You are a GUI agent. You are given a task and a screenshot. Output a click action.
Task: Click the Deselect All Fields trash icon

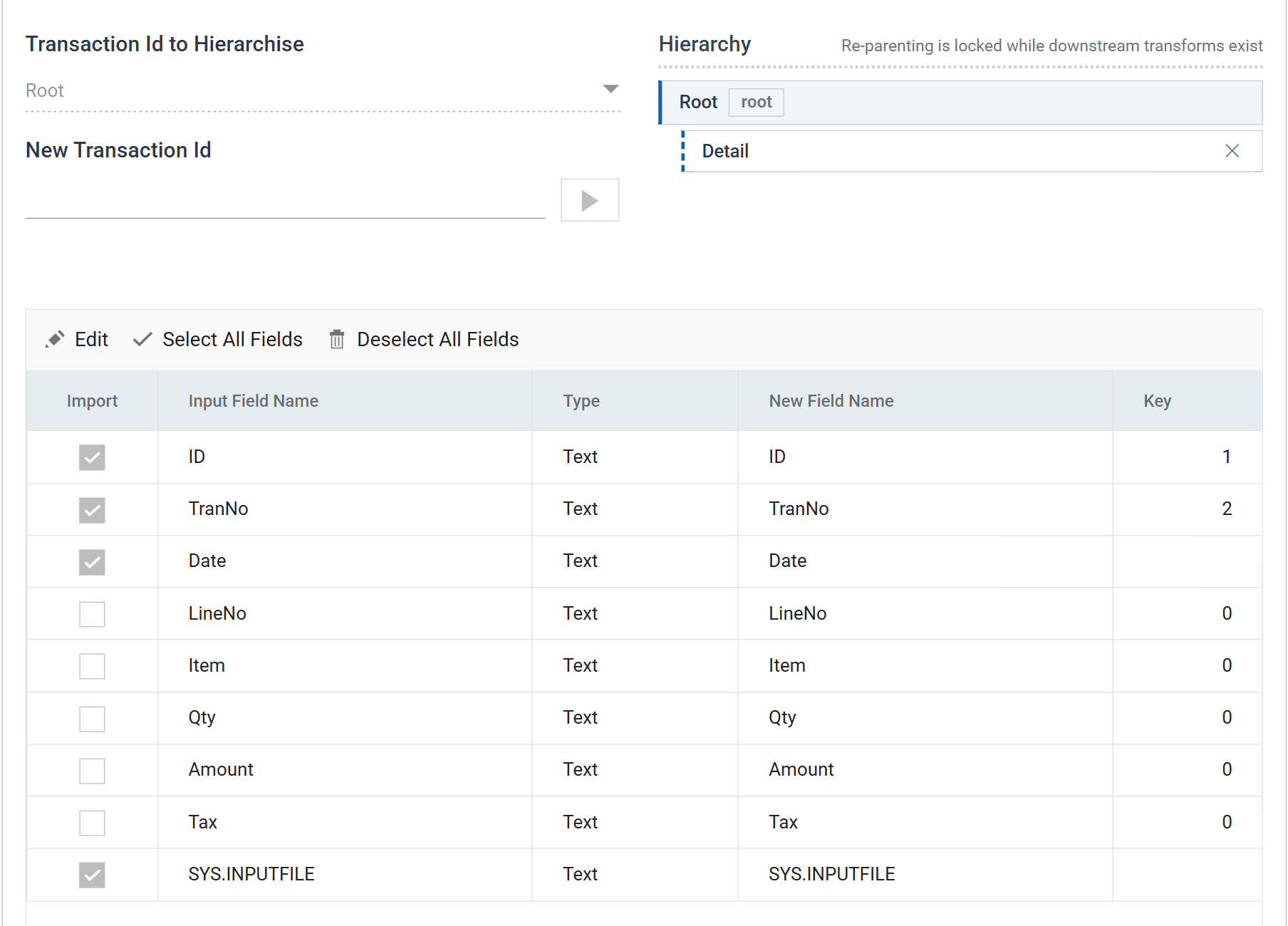337,339
